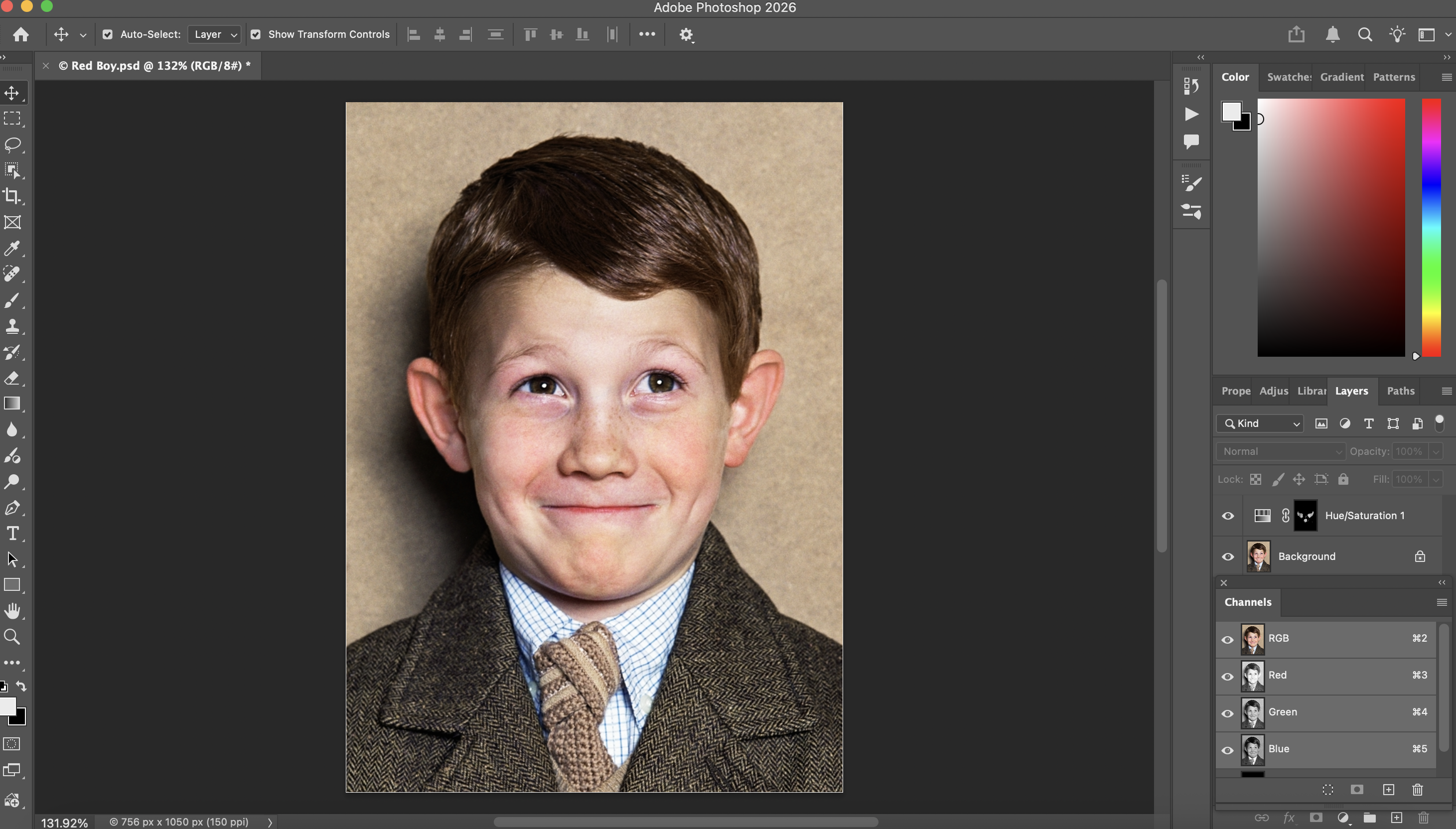Select the Pen tool
This screenshot has height=829, width=1456.
(12, 507)
